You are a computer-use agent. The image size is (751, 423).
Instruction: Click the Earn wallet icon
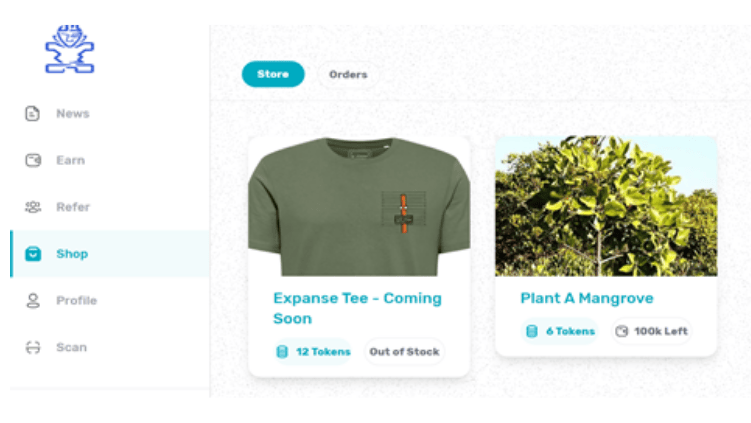[x=33, y=160]
